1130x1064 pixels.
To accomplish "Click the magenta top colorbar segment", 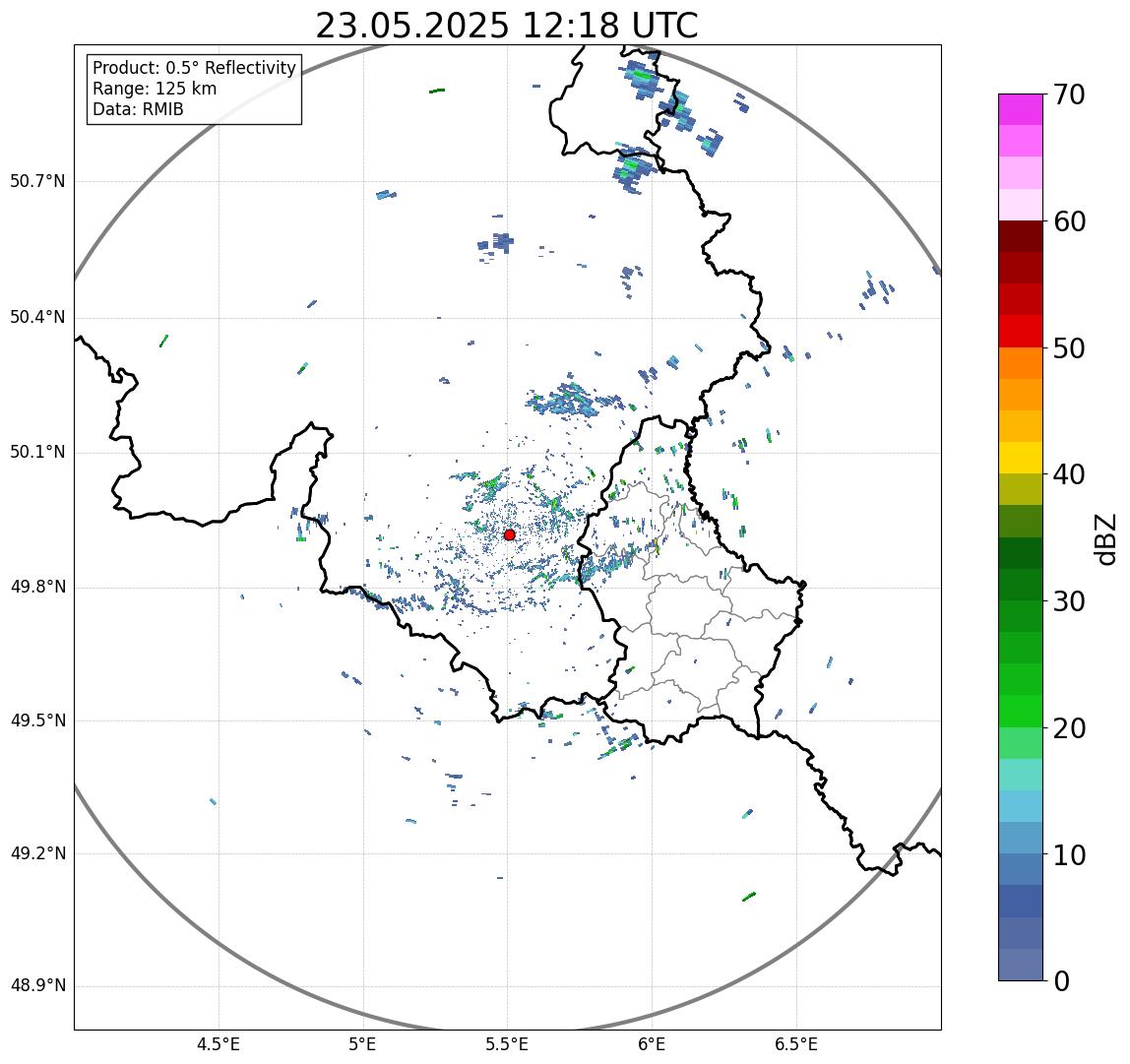I will [1021, 109].
